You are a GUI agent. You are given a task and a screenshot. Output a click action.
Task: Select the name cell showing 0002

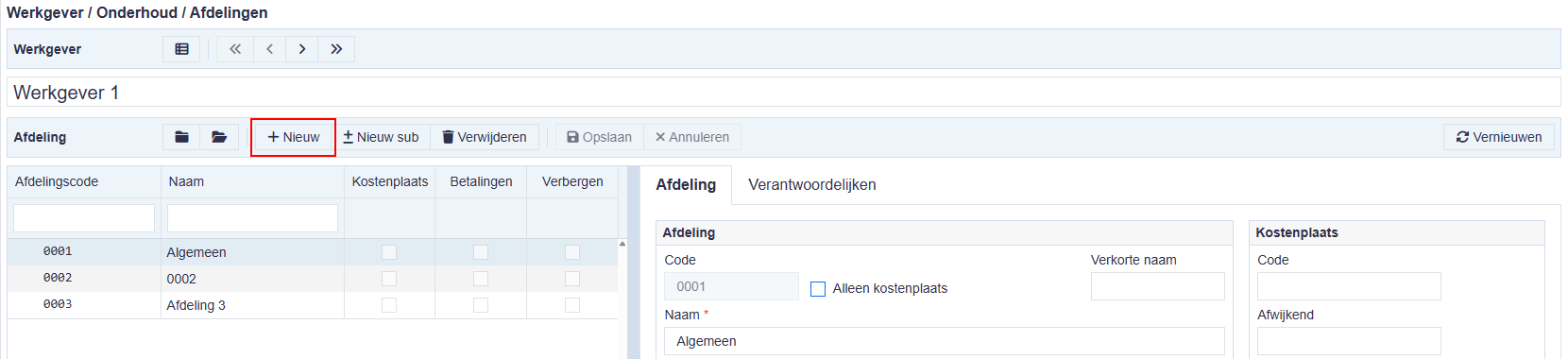coord(252,279)
